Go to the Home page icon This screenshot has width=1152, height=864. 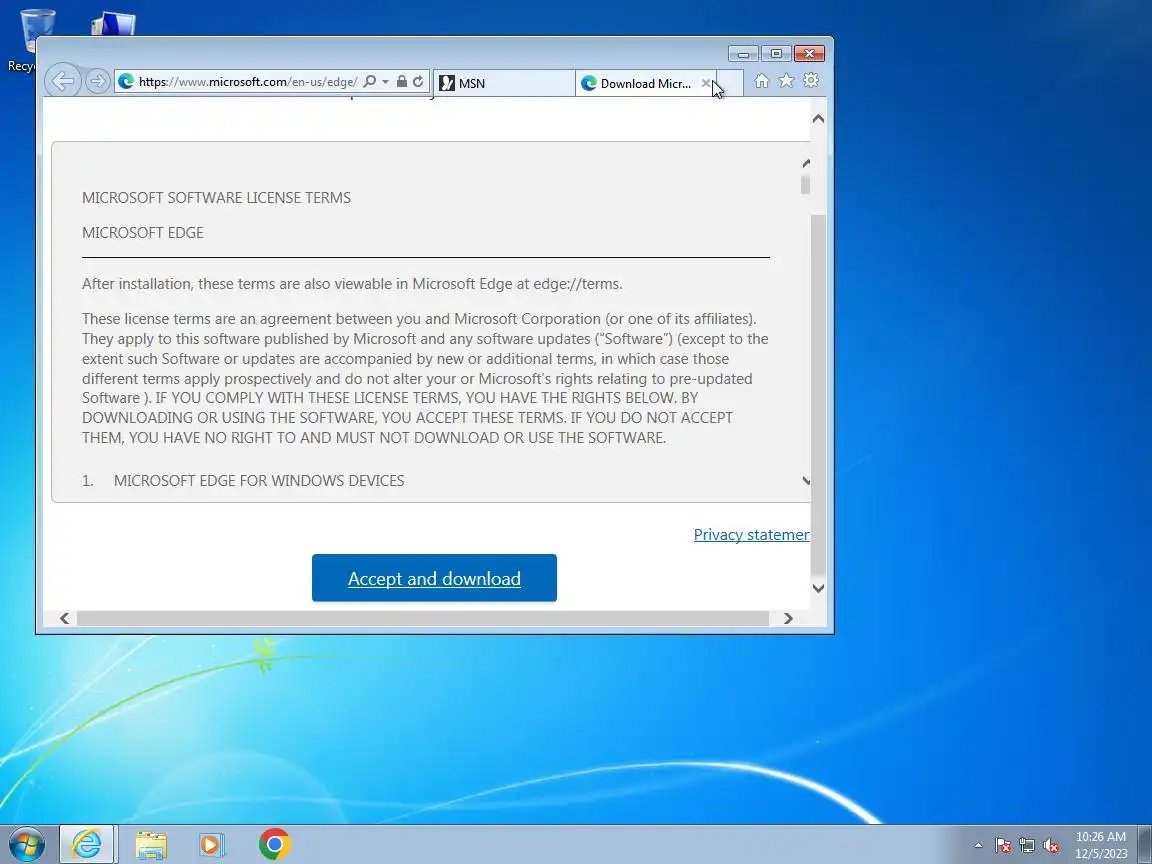[x=762, y=81]
